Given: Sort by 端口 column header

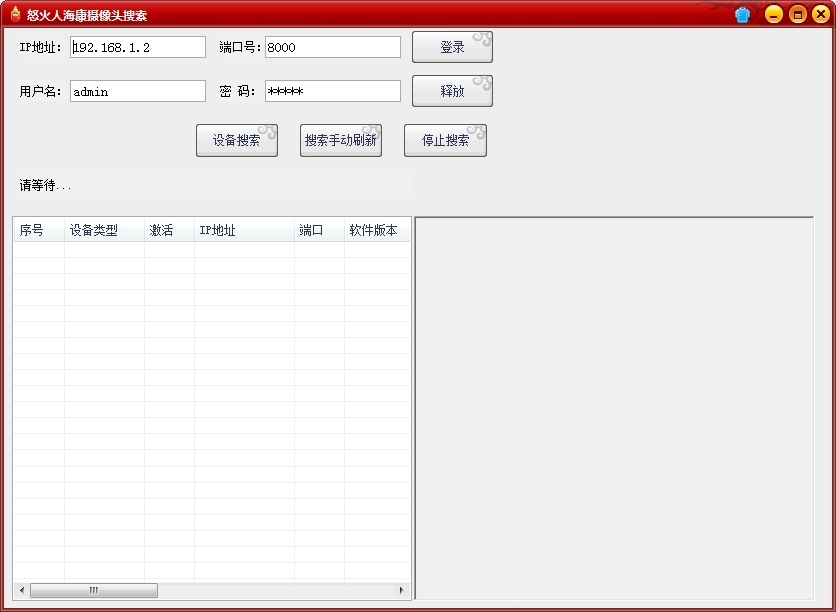Looking at the screenshot, I should click(319, 230).
